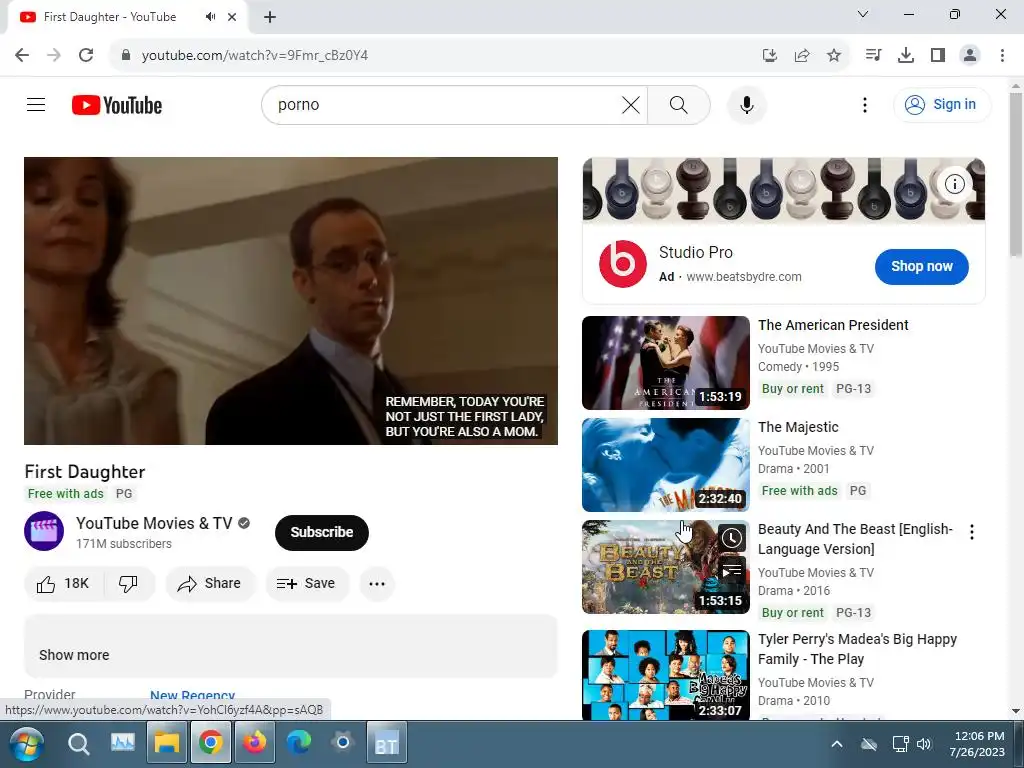Open the Windows Start button
Viewport: 1024px width, 768px height.
tap(26, 743)
